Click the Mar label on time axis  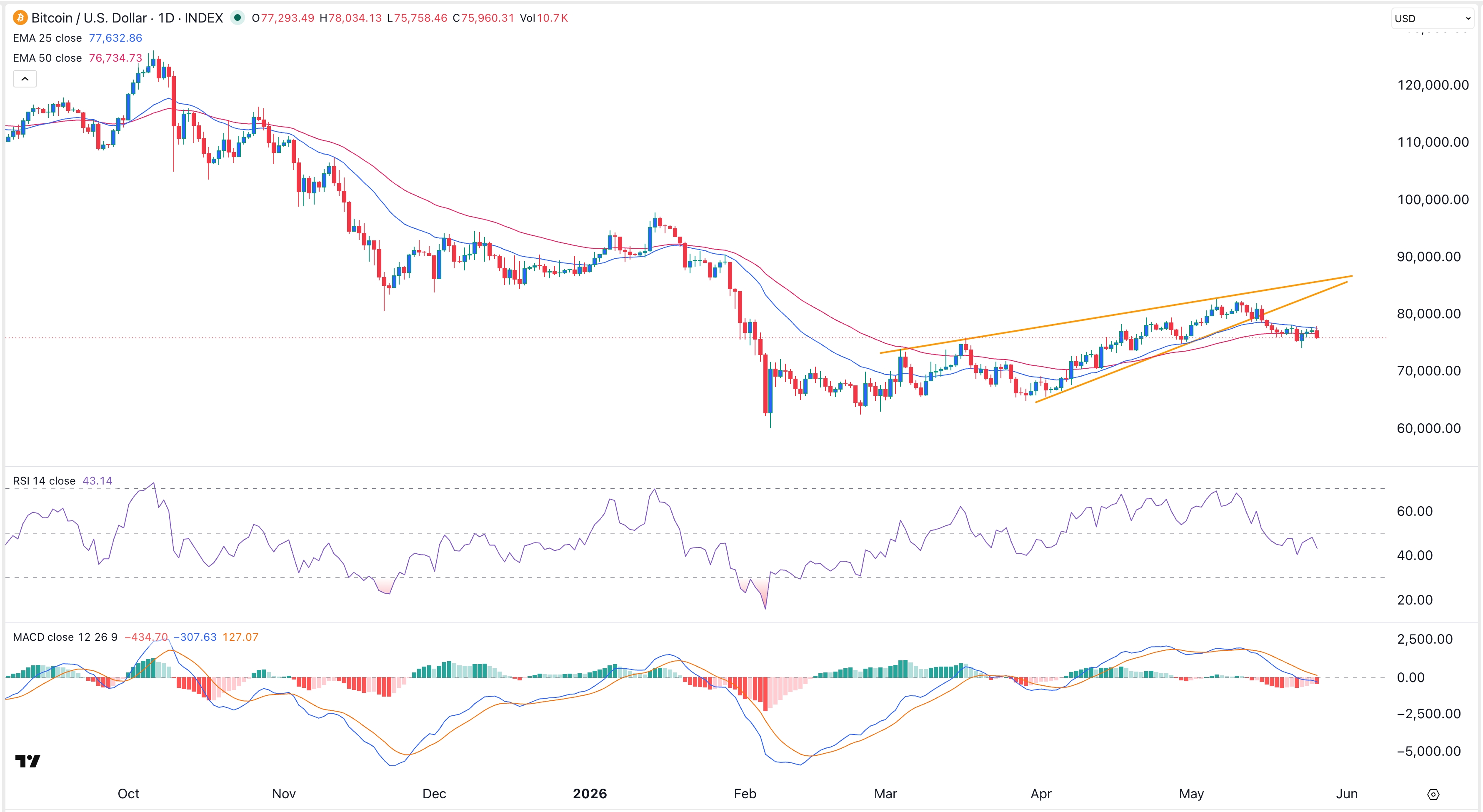click(x=885, y=794)
